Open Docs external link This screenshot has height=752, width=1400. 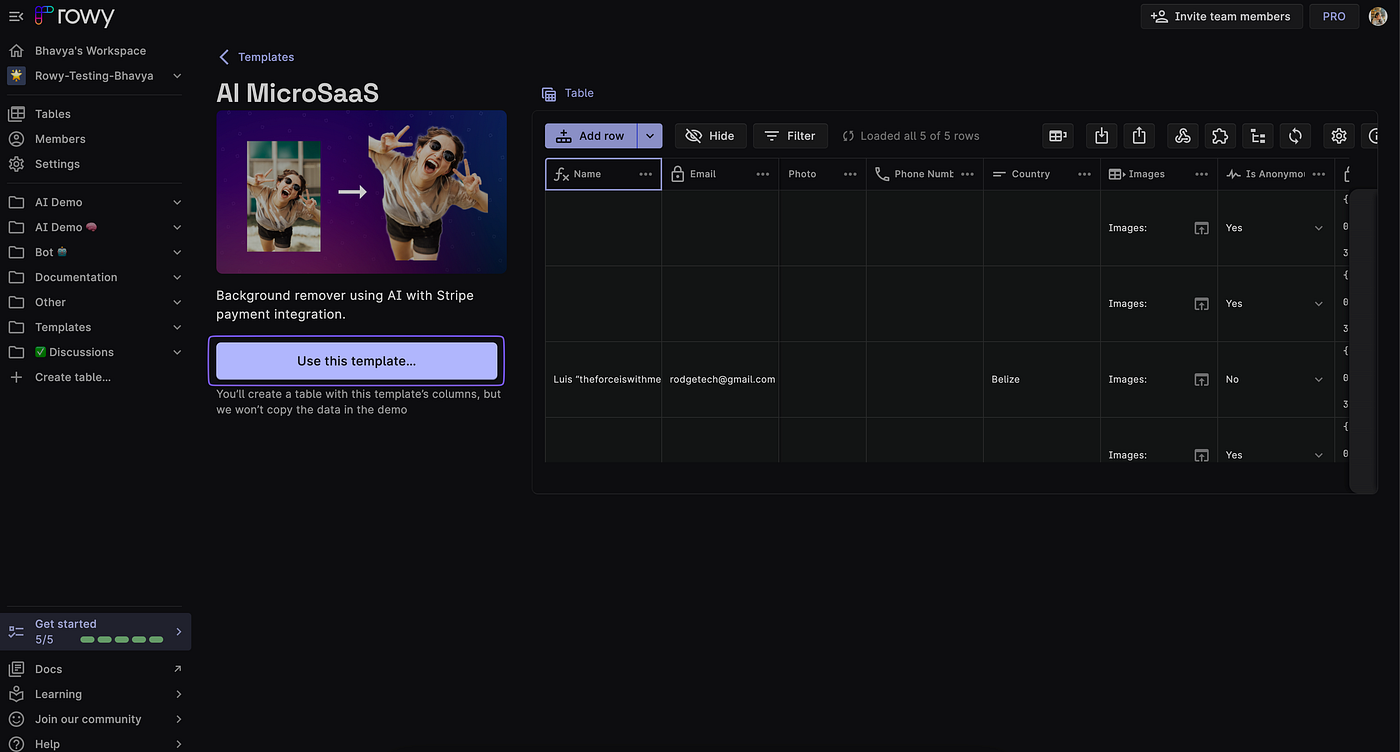coord(95,669)
